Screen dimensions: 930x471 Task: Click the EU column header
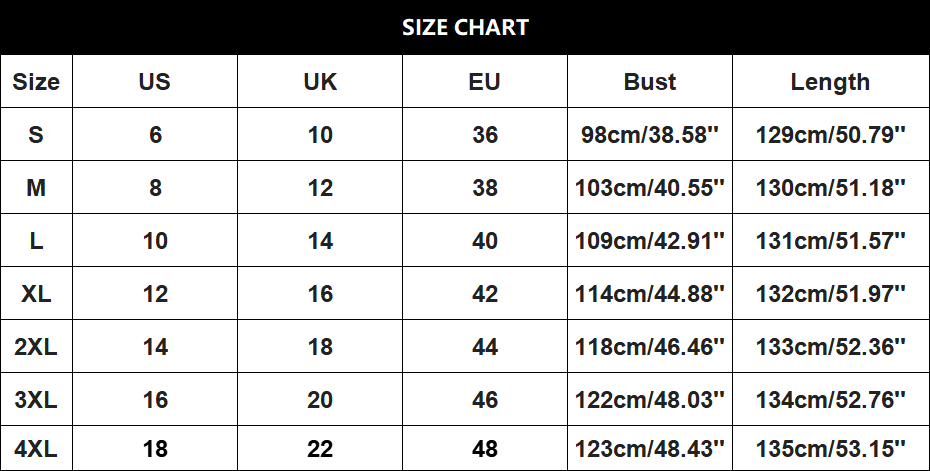tap(485, 82)
